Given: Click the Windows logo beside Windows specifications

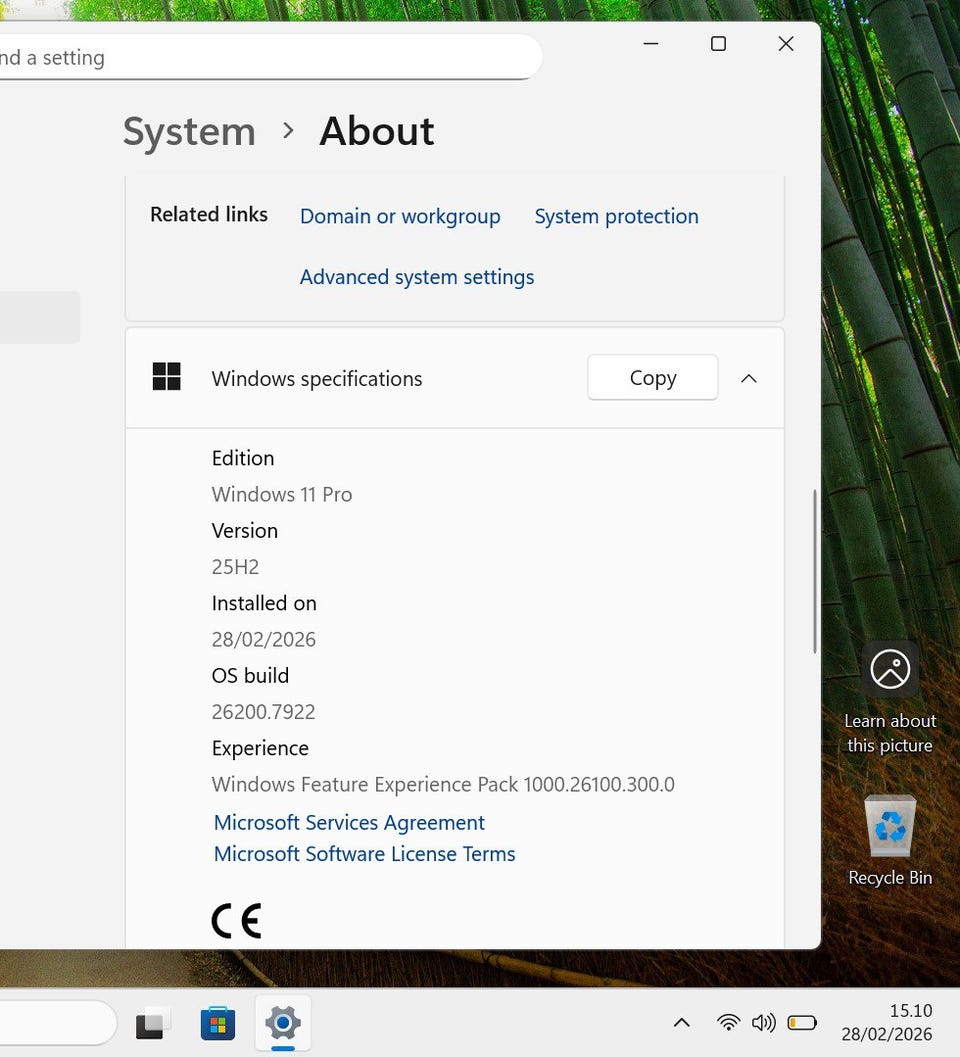Looking at the screenshot, I should pyautogui.click(x=166, y=377).
